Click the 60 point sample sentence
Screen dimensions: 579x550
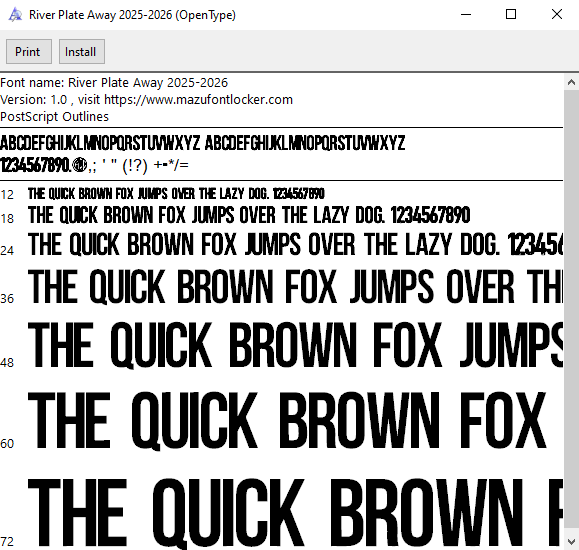pyautogui.click(x=287, y=421)
